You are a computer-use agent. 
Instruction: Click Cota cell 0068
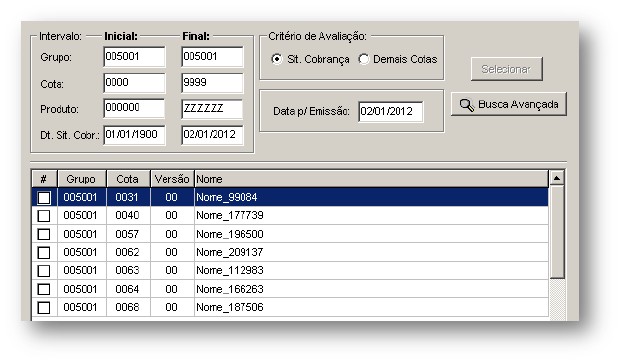click(128, 307)
